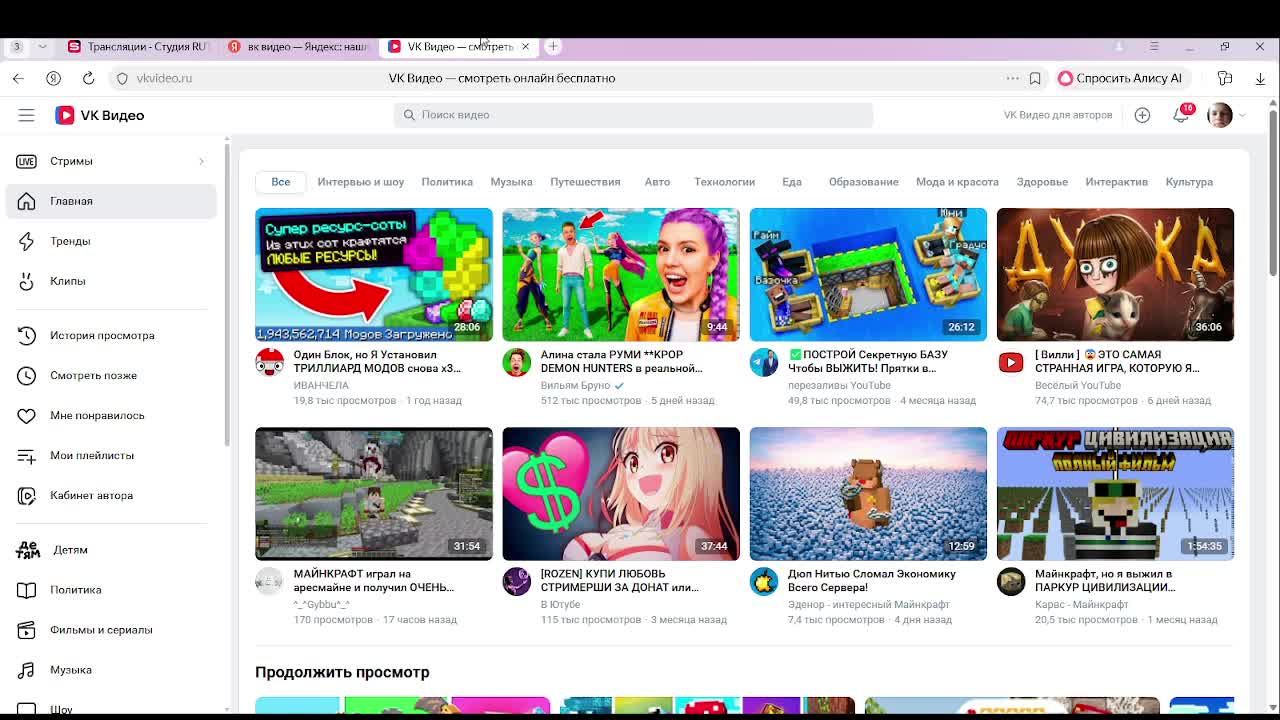The image size is (1280, 720).
Task: Select the Путешествия category
Action: (585, 182)
